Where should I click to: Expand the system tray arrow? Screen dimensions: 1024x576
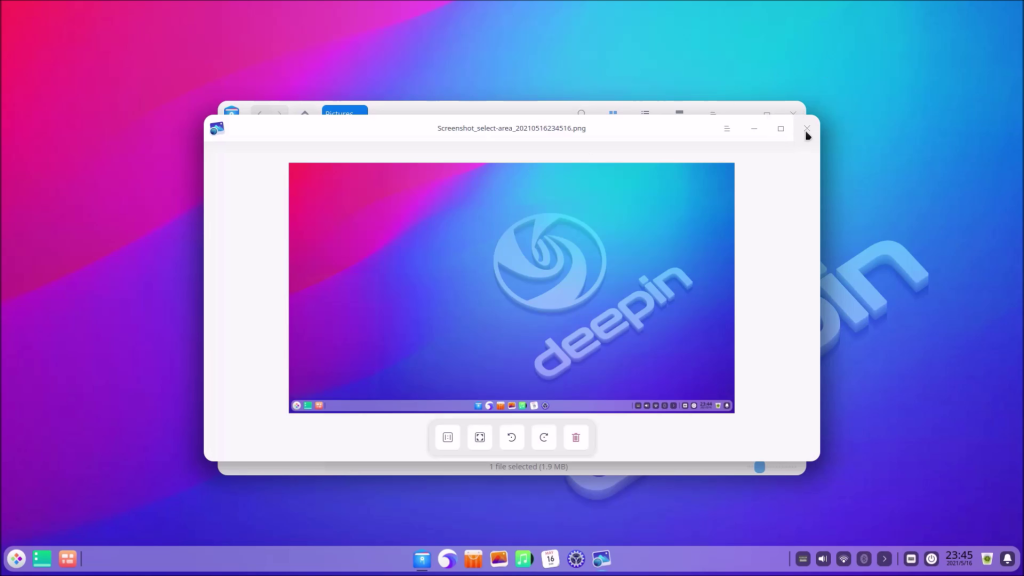pyautogui.click(x=884, y=559)
